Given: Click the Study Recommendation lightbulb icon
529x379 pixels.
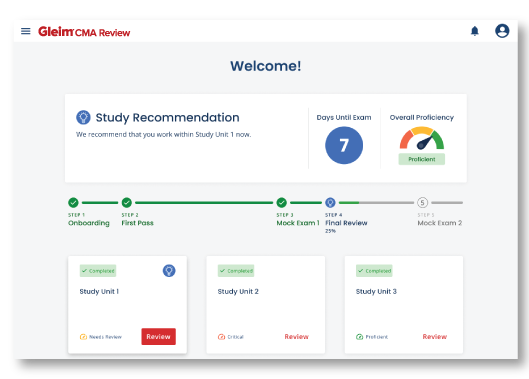Looking at the screenshot, I should pyautogui.click(x=83, y=117).
